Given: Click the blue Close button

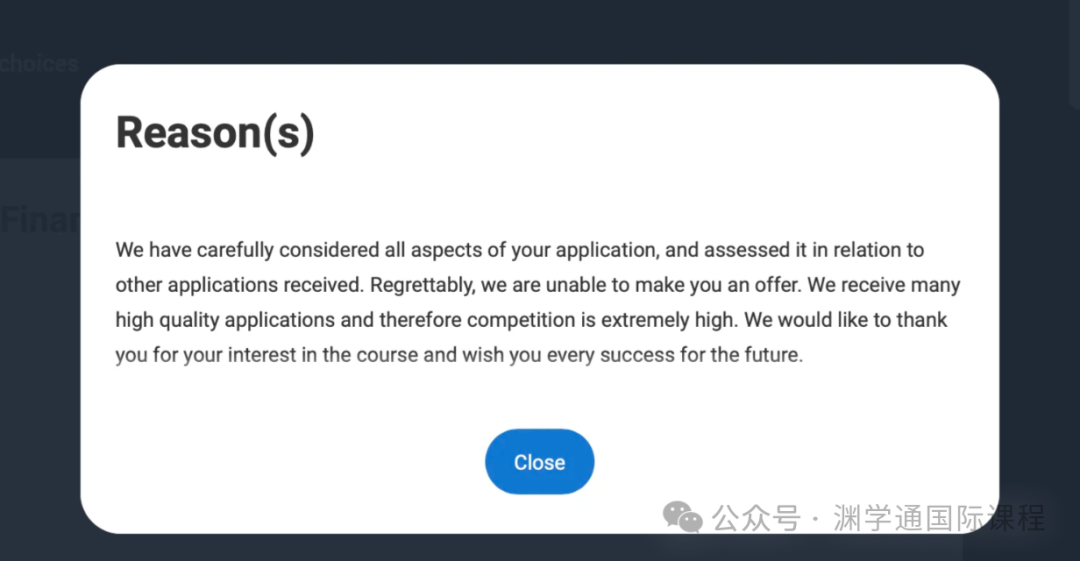Looking at the screenshot, I should click(x=539, y=462).
